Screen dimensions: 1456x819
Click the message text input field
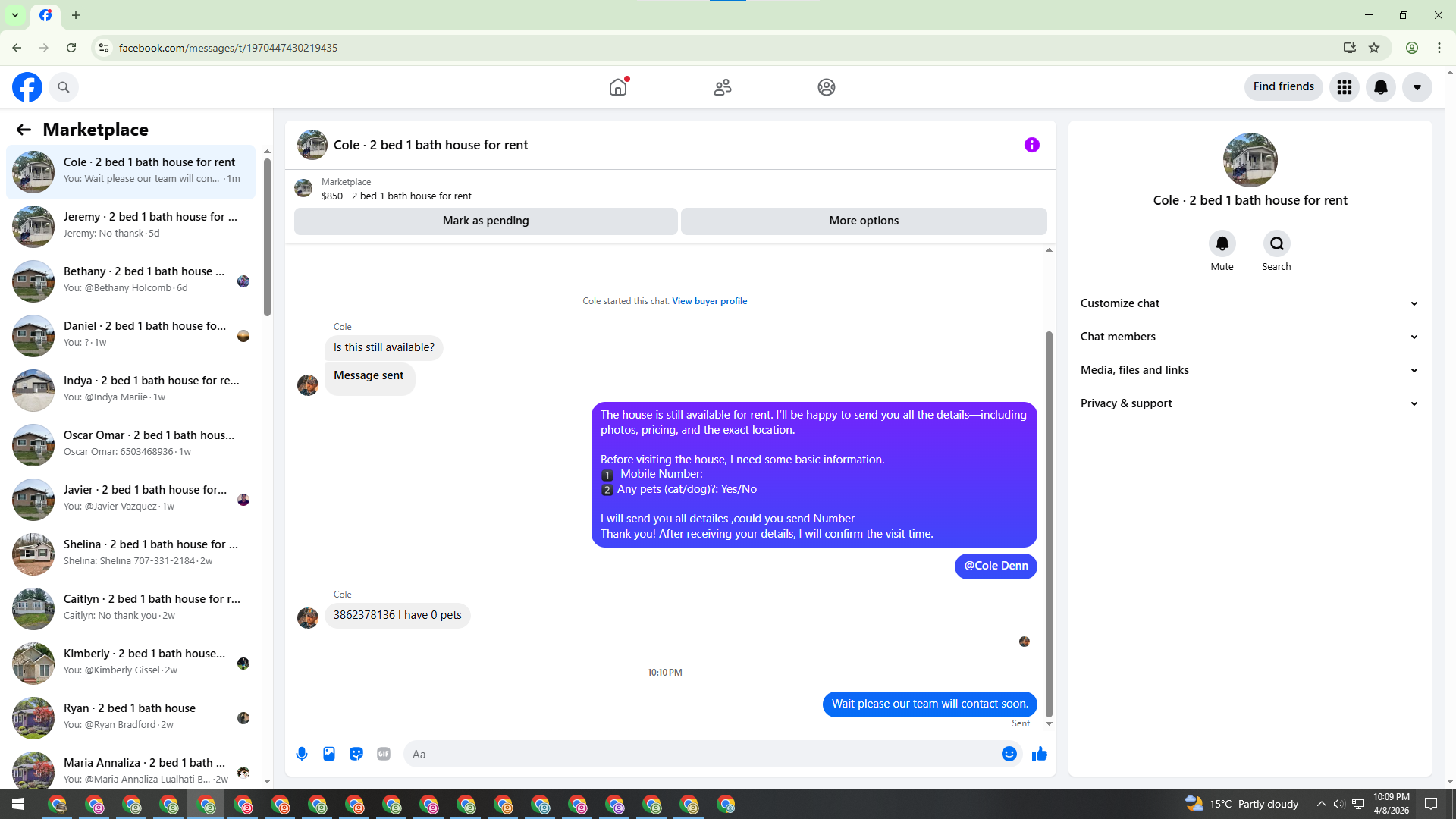point(701,754)
